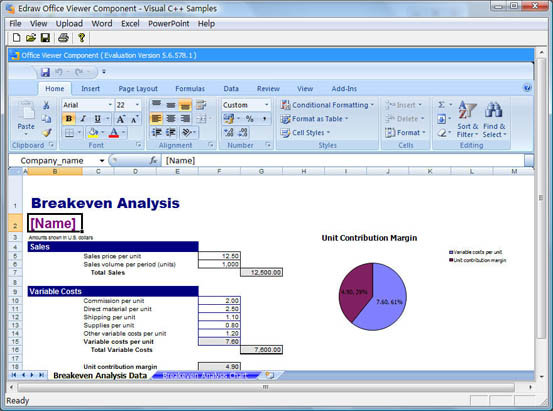
Task: Click the horizontal scrollbar thumb
Action: click(x=266, y=387)
